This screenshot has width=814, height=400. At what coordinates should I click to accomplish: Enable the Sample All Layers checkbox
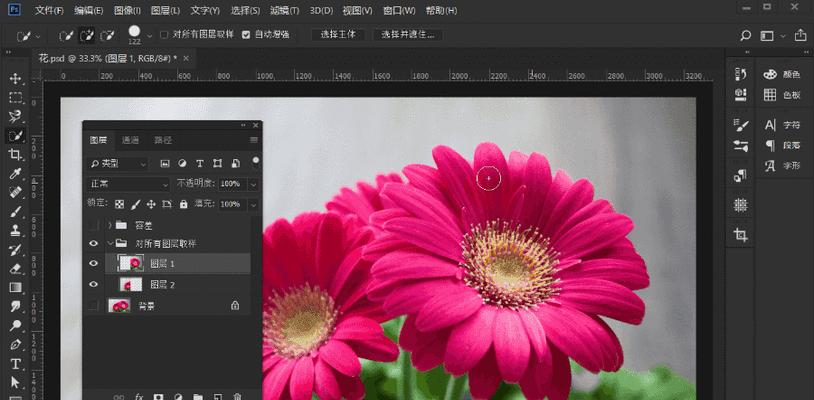point(164,35)
